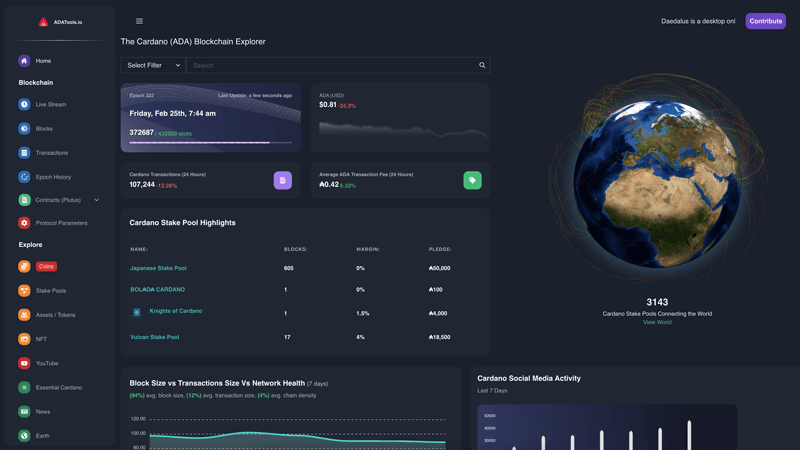
Task: Open the YouTube play icon
Action: click(24, 363)
